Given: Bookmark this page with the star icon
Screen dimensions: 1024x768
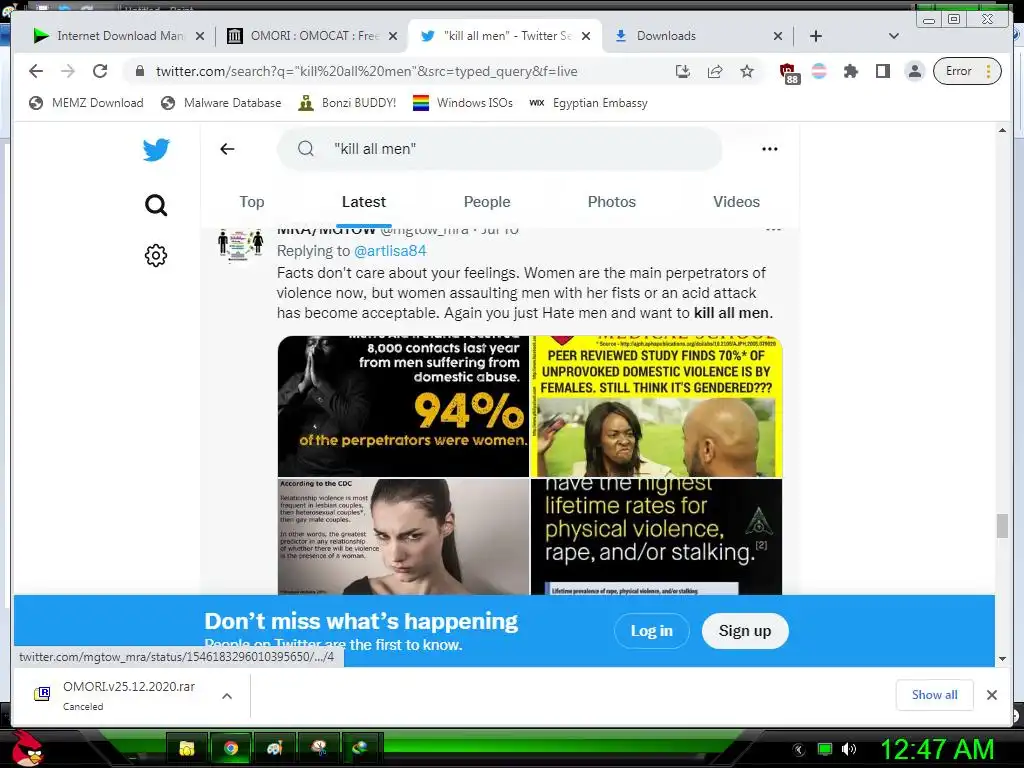Looking at the screenshot, I should pos(747,71).
